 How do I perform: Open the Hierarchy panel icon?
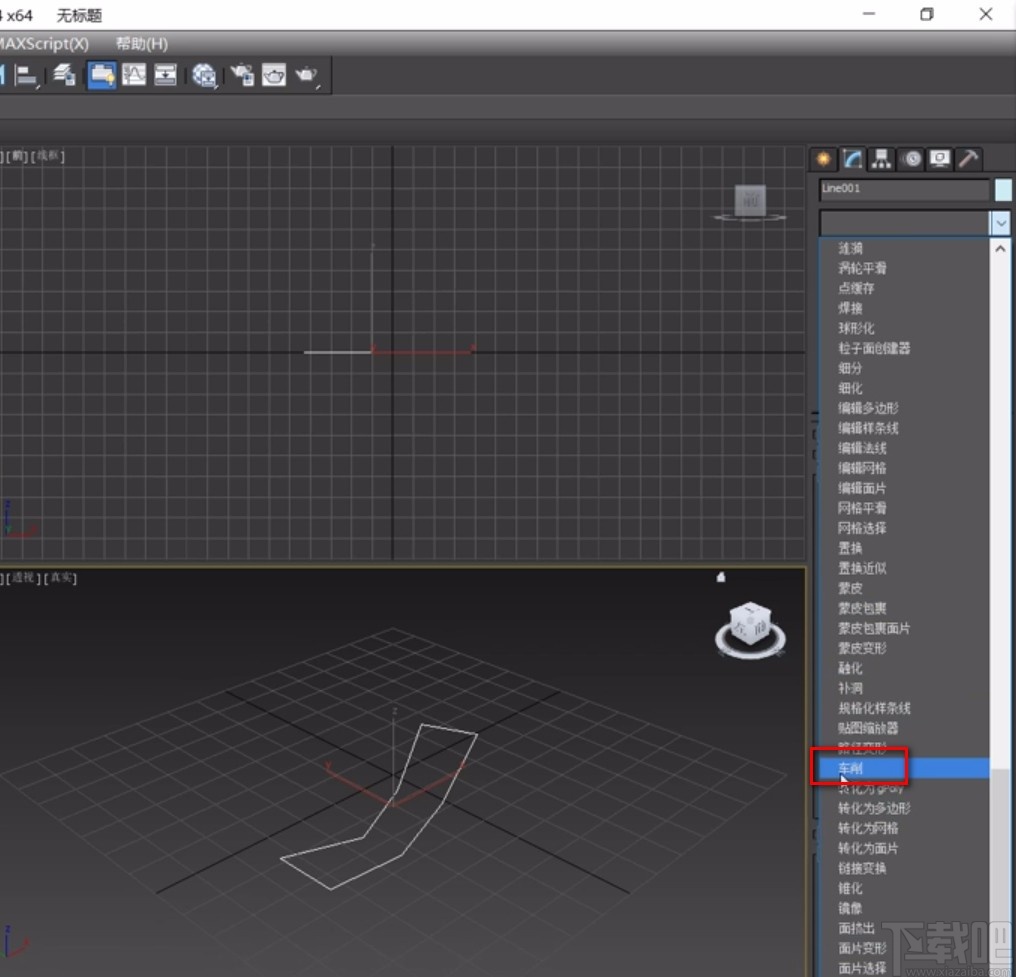pyautogui.click(x=881, y=159)
